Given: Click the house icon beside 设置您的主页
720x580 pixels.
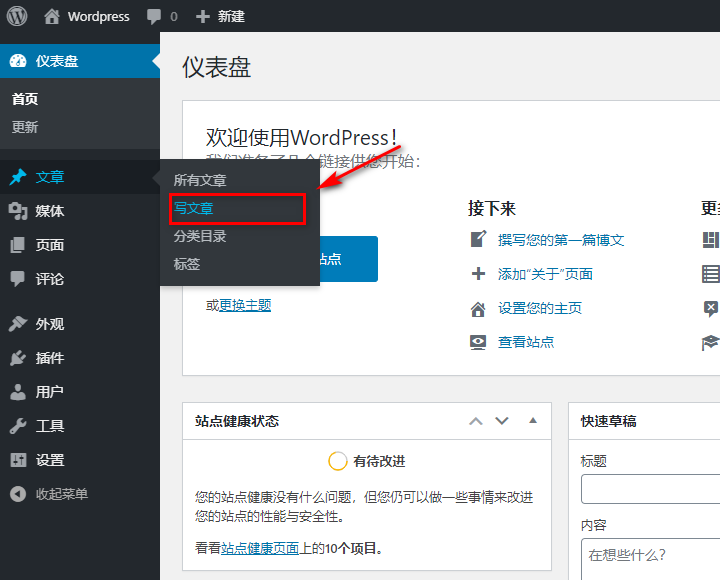Looking at the screenshot, I should click(478, 308).
